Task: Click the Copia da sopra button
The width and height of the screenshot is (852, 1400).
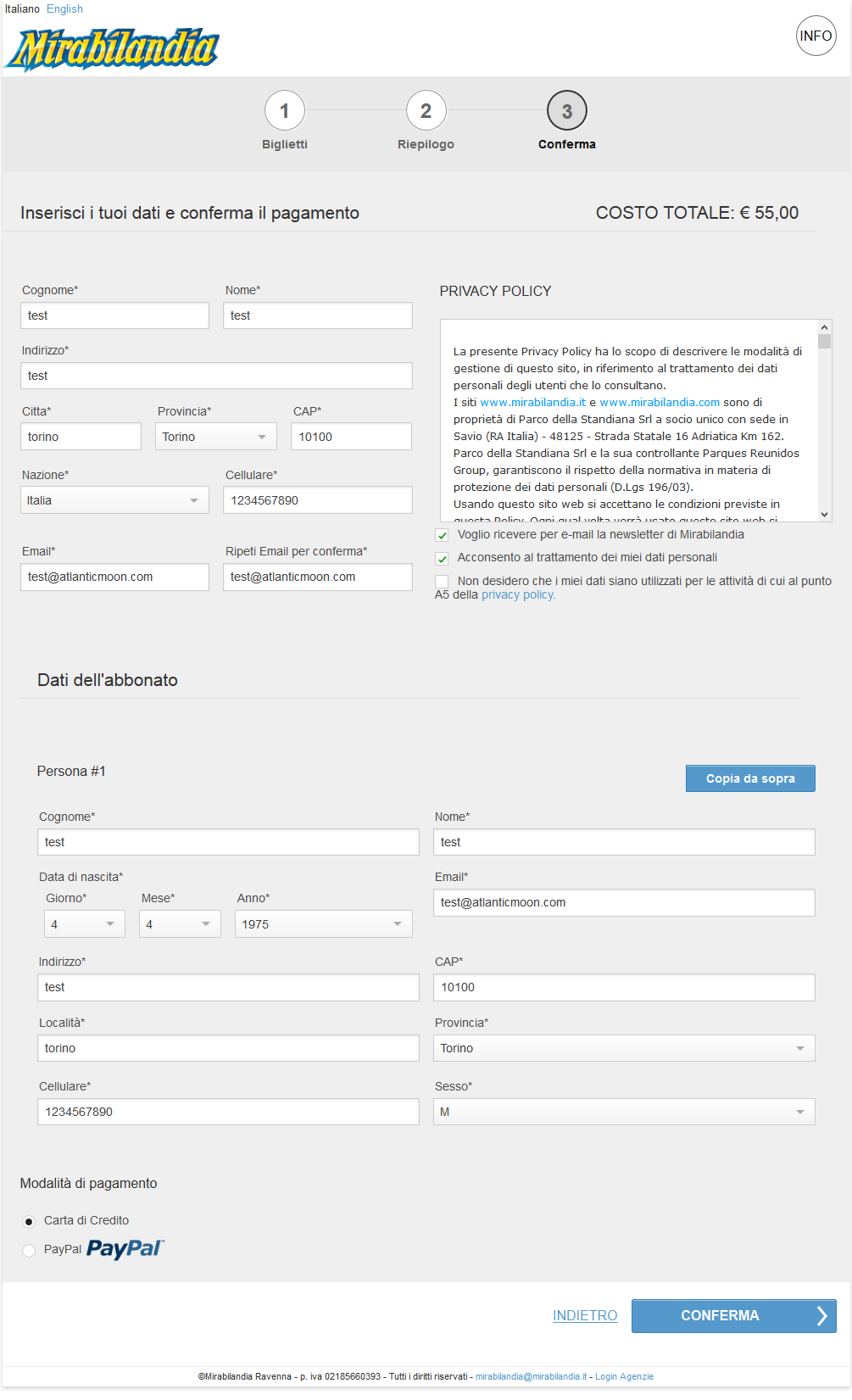Action: coord(750,778)
